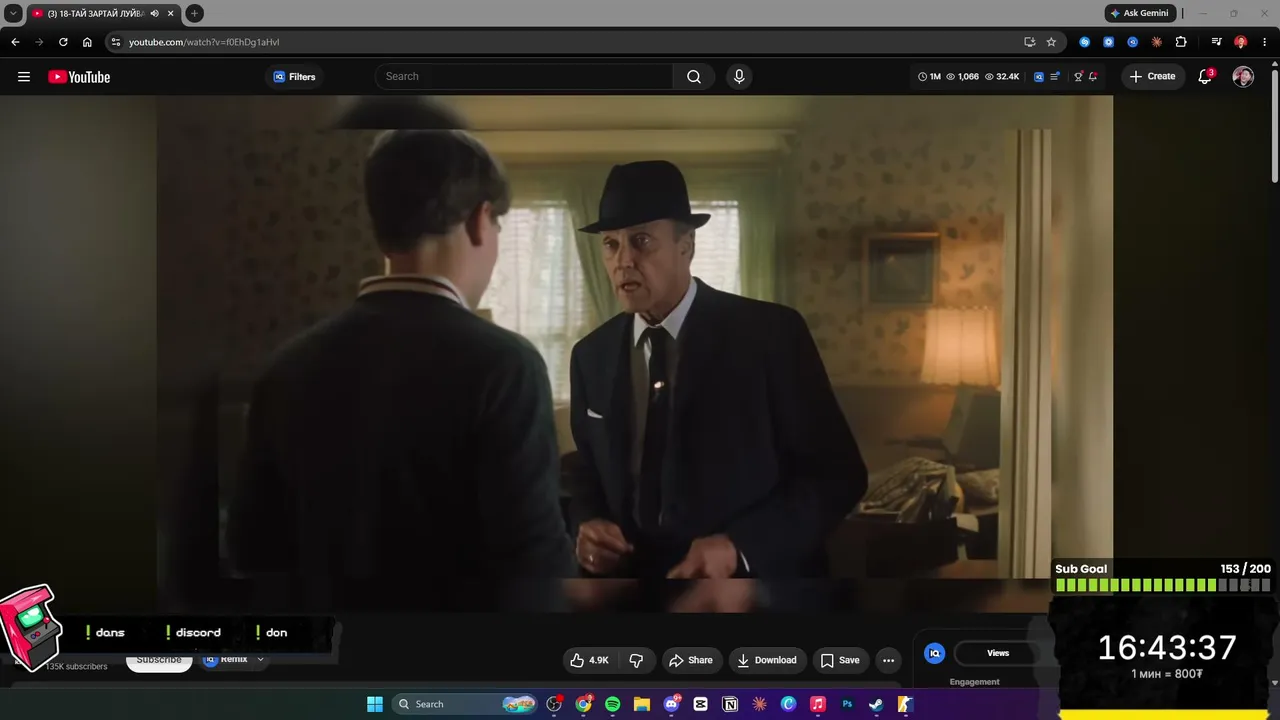Dislike this video

636,660
